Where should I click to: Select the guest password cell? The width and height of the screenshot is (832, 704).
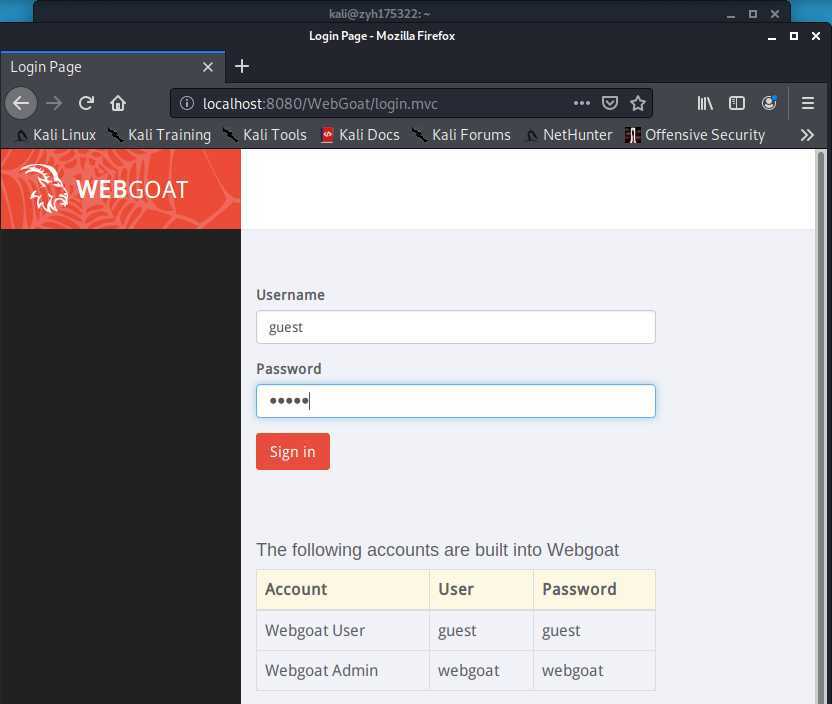[594, 630]
